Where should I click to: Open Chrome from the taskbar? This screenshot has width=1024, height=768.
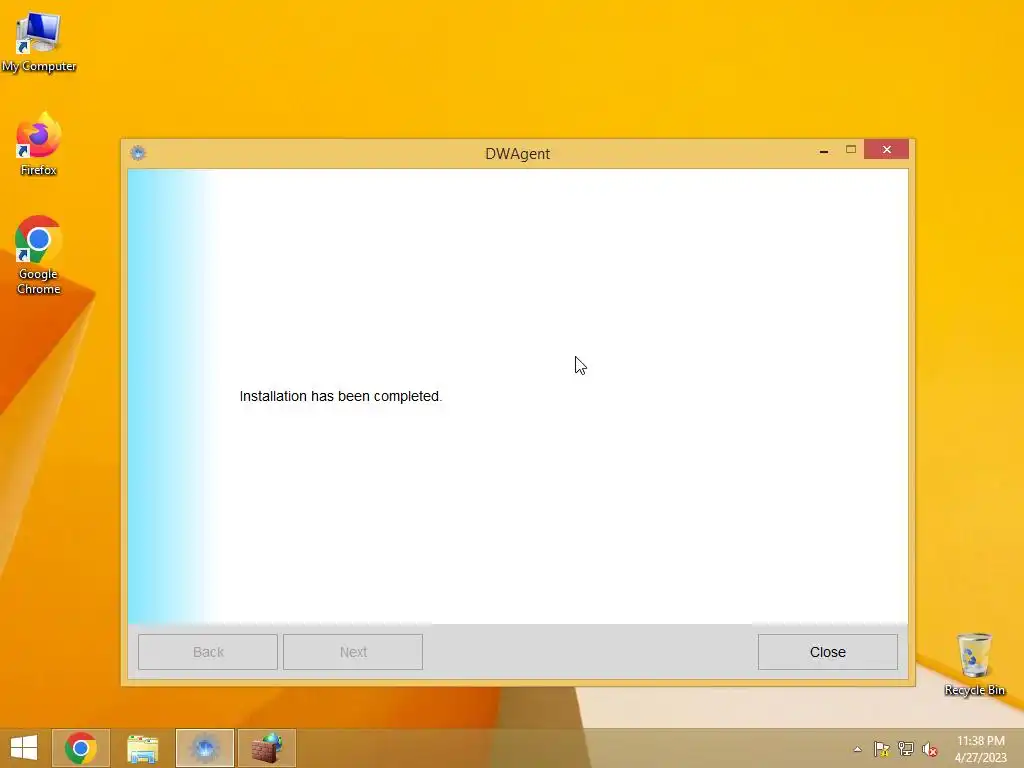point(81,748)
